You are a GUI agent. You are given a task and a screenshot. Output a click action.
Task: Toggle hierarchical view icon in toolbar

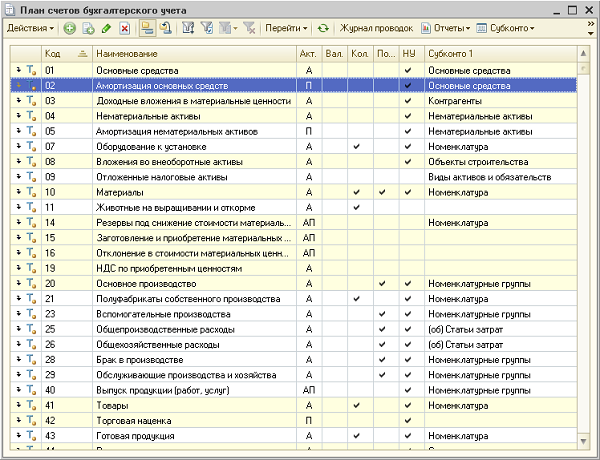point(147,28)
